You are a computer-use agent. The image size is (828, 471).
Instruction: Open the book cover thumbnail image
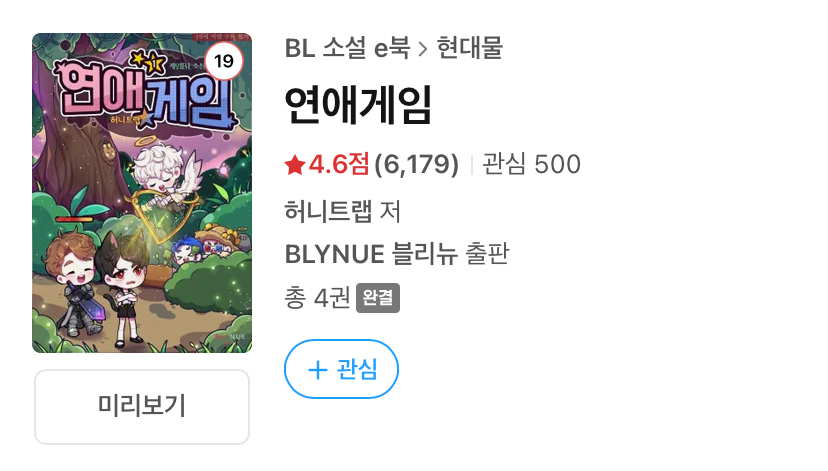[142, 193]
